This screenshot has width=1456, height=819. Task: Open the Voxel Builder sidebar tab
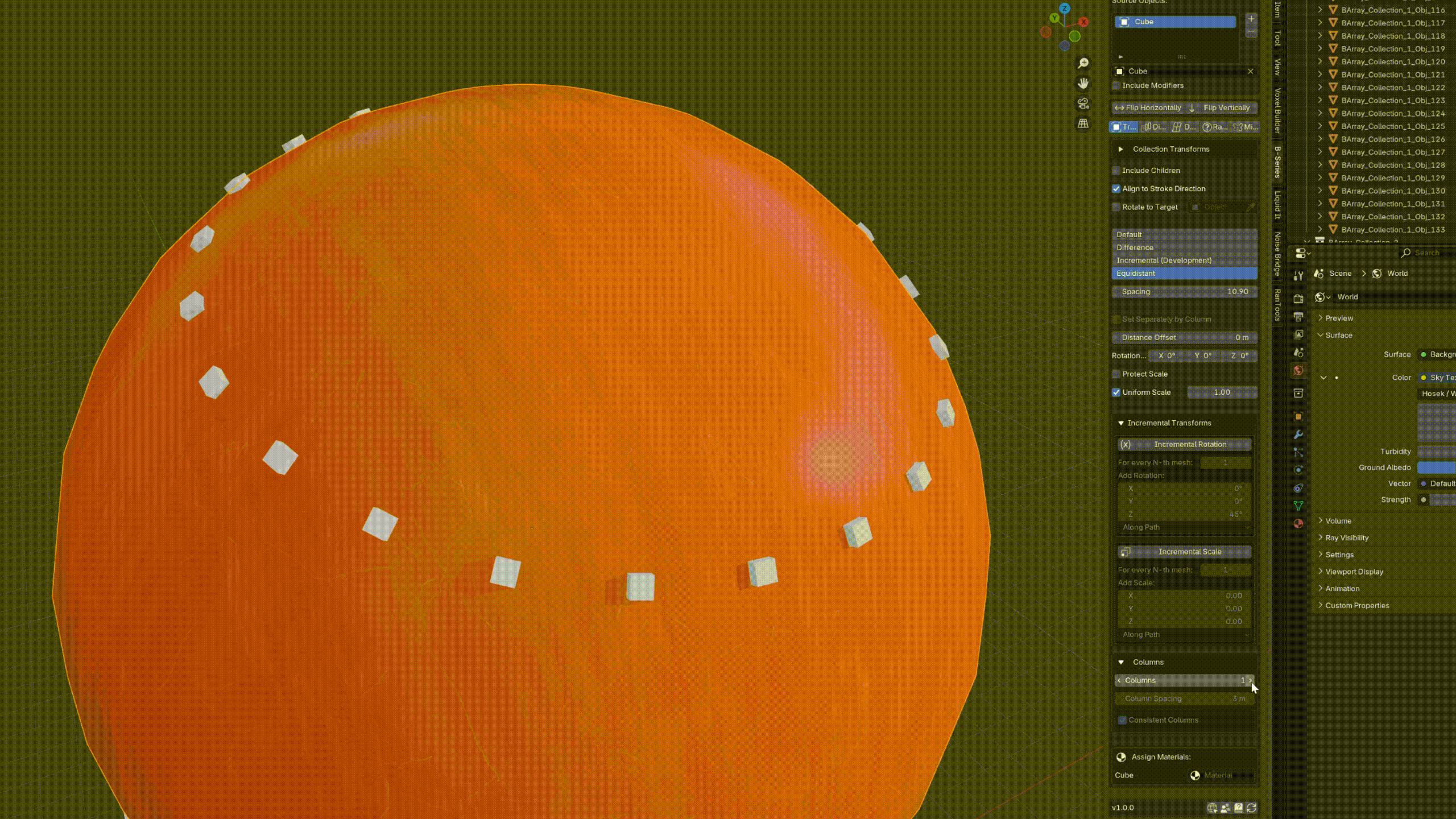[x=1277, y=111]
